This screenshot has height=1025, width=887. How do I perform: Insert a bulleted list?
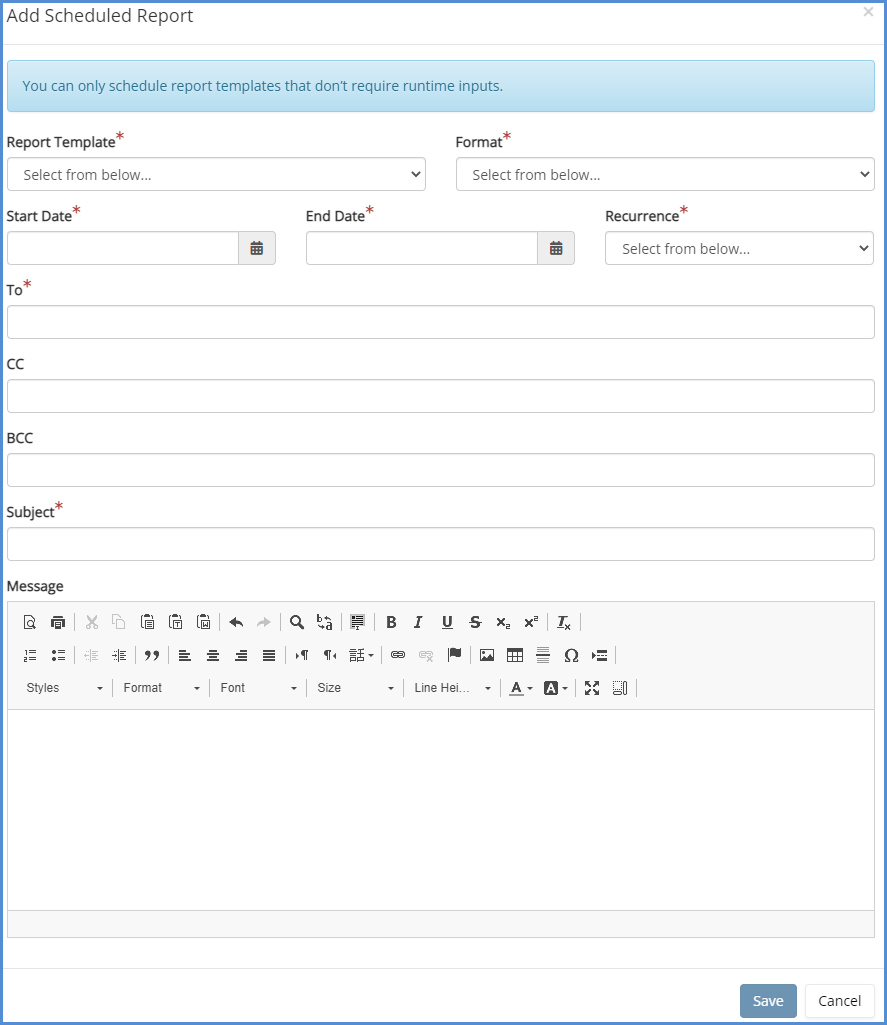coord(58,655)
